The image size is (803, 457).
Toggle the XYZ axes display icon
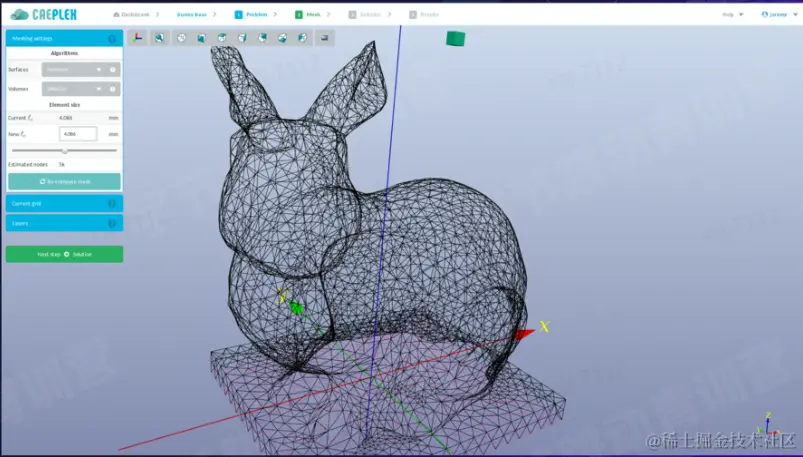click(137, 38)
